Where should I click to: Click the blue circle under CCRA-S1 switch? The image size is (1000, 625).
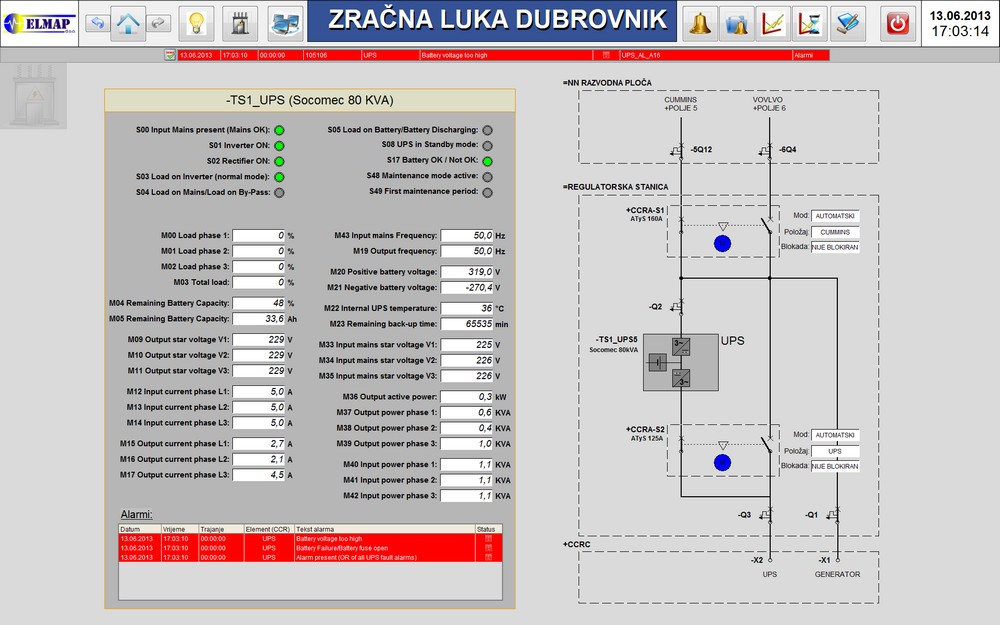pos(724,243)
